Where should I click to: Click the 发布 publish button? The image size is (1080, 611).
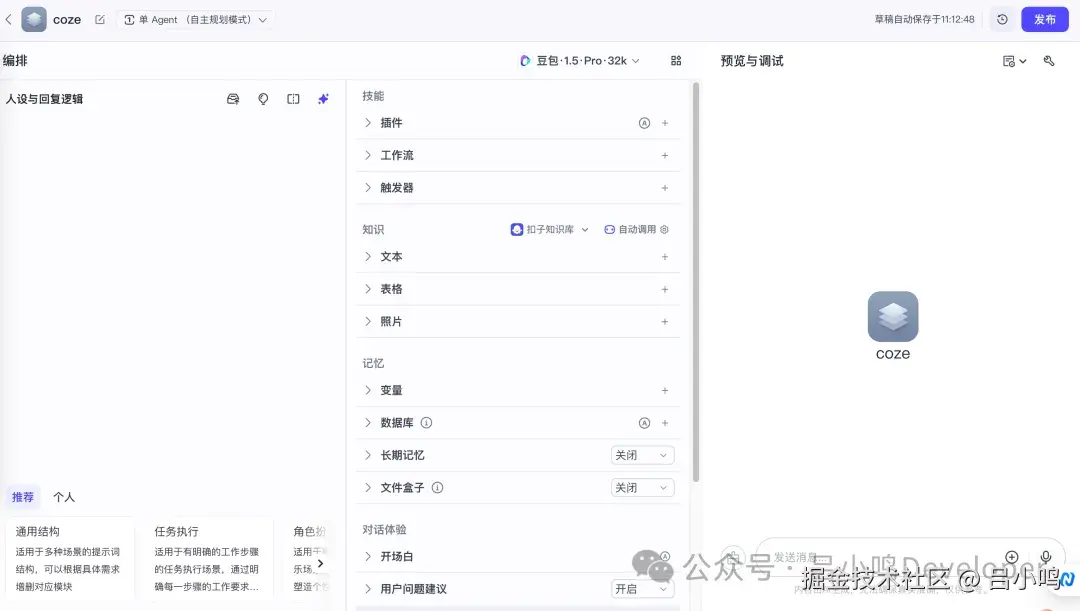click(1044, 19)
